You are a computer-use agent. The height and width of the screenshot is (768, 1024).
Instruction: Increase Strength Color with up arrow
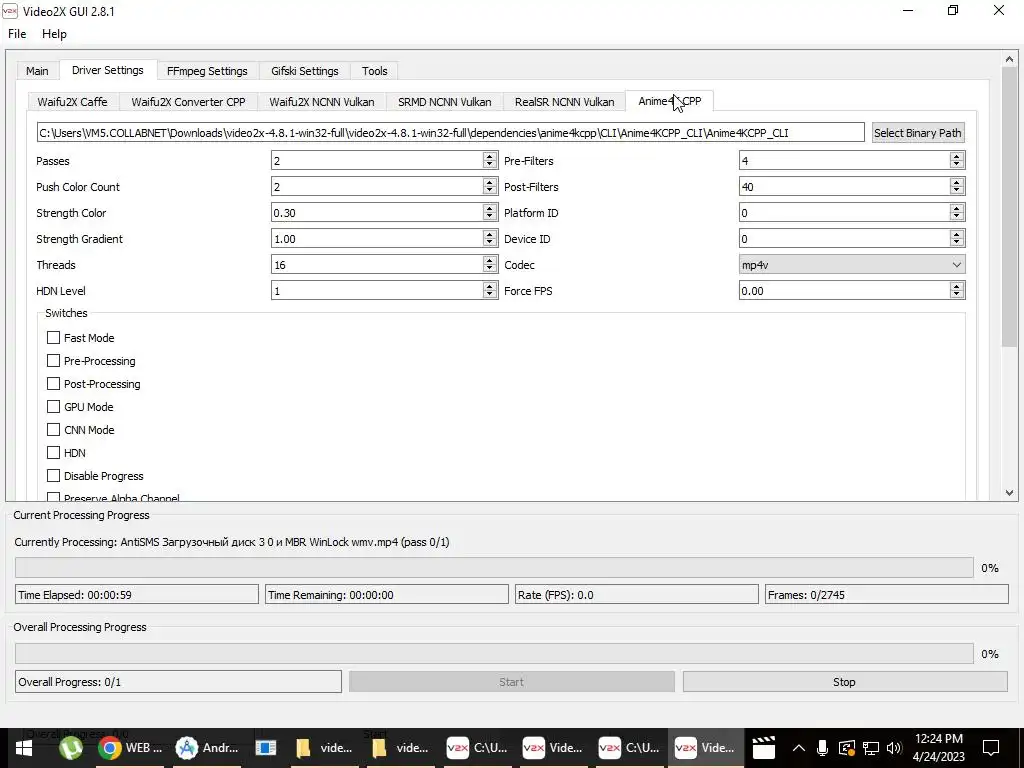point(490,208)
